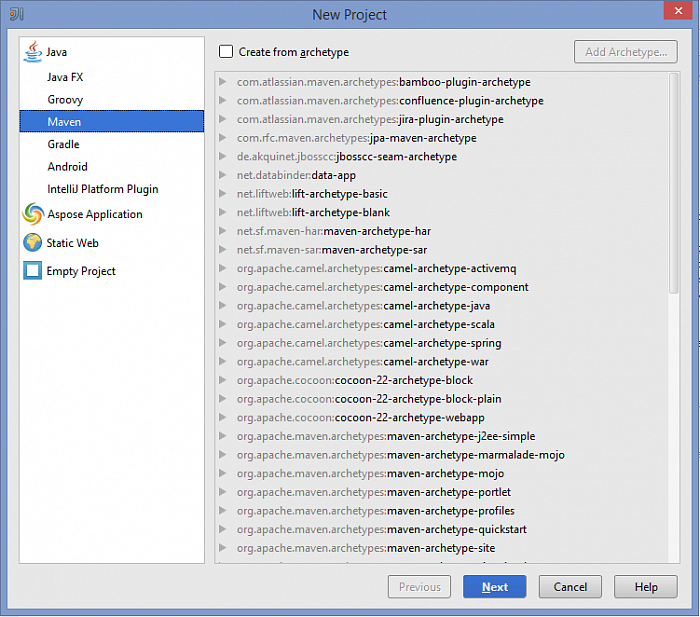Viewport: 700px width, 617px height.
Task: Click the Static Web globe icon
Action: tap(33, 243)
